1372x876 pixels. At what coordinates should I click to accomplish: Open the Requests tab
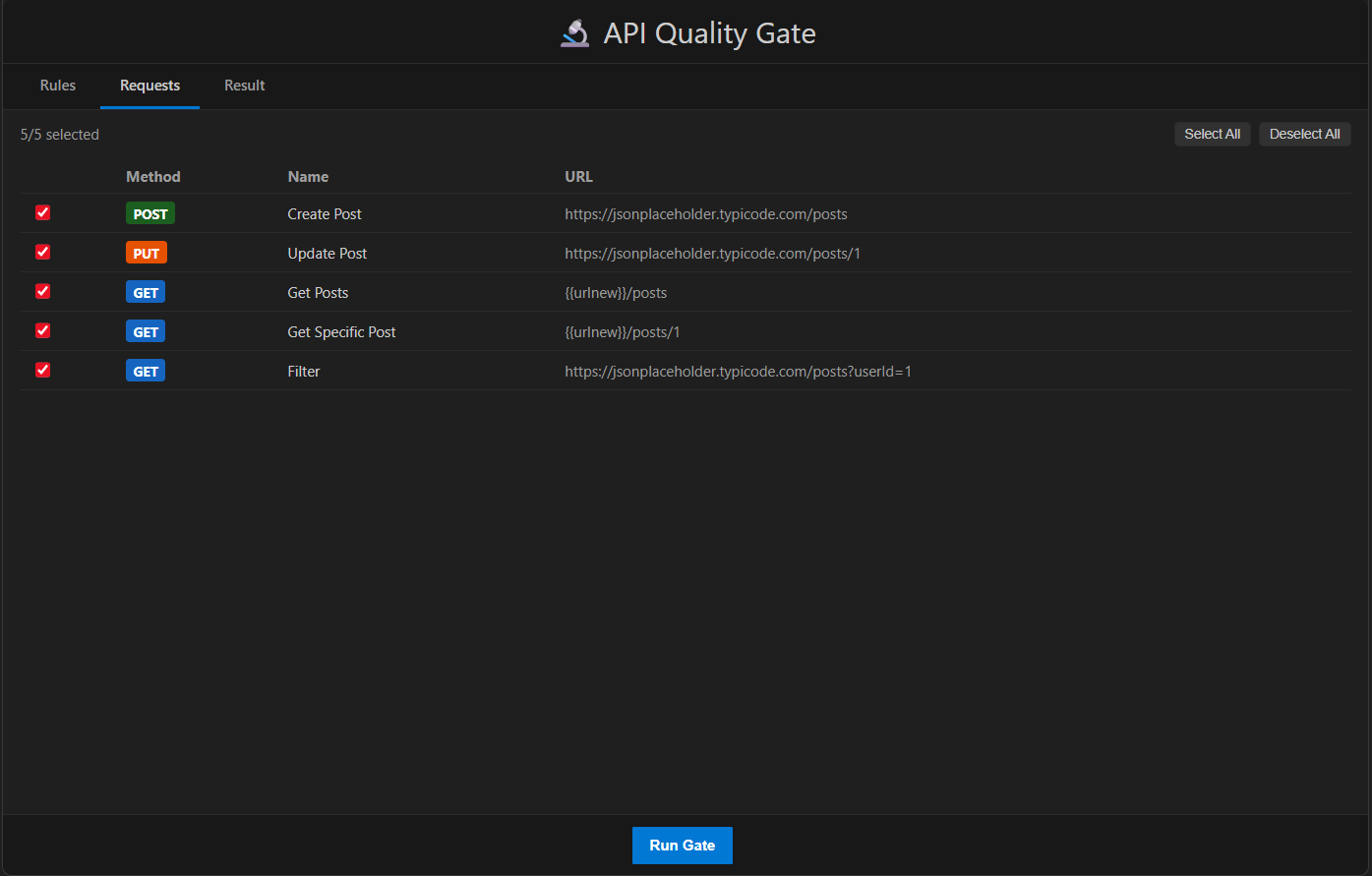click(149, 86)
